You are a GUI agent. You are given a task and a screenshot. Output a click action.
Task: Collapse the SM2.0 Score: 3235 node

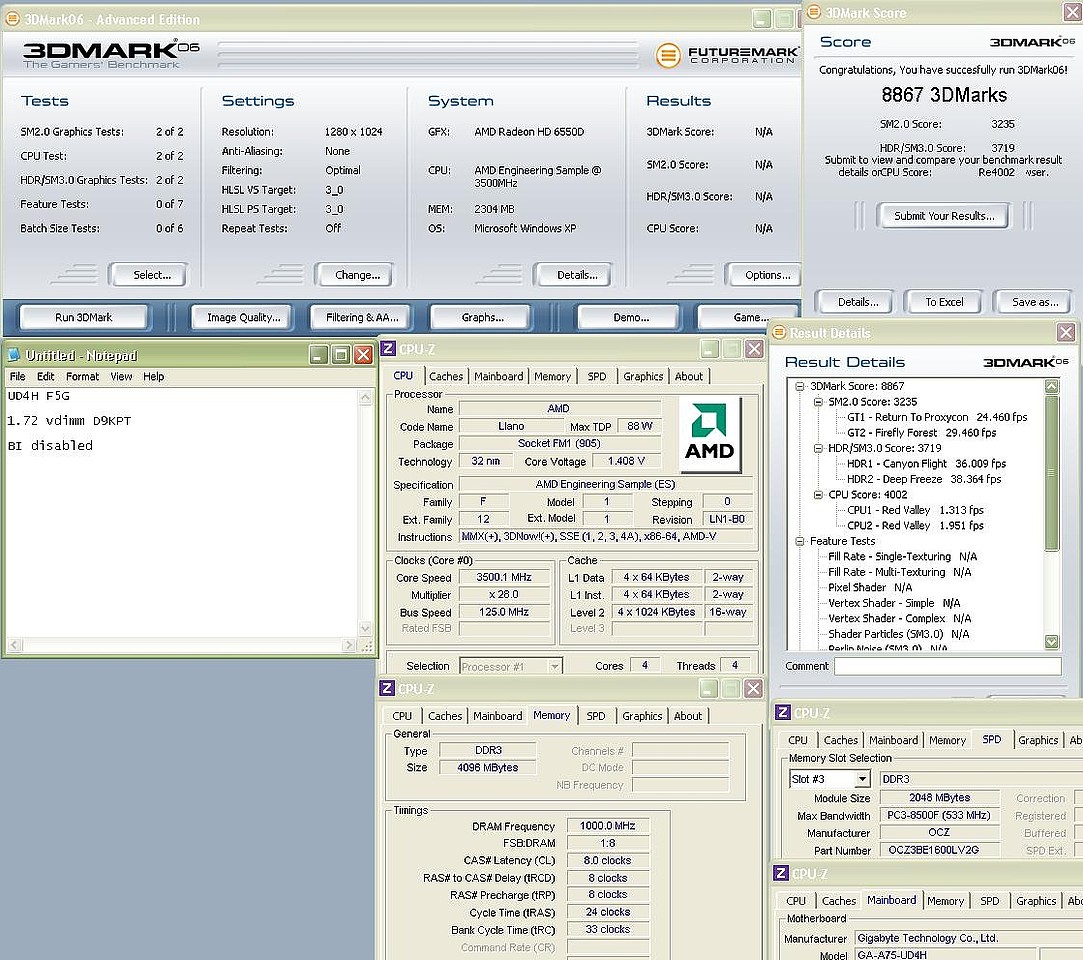coord(818,402)
